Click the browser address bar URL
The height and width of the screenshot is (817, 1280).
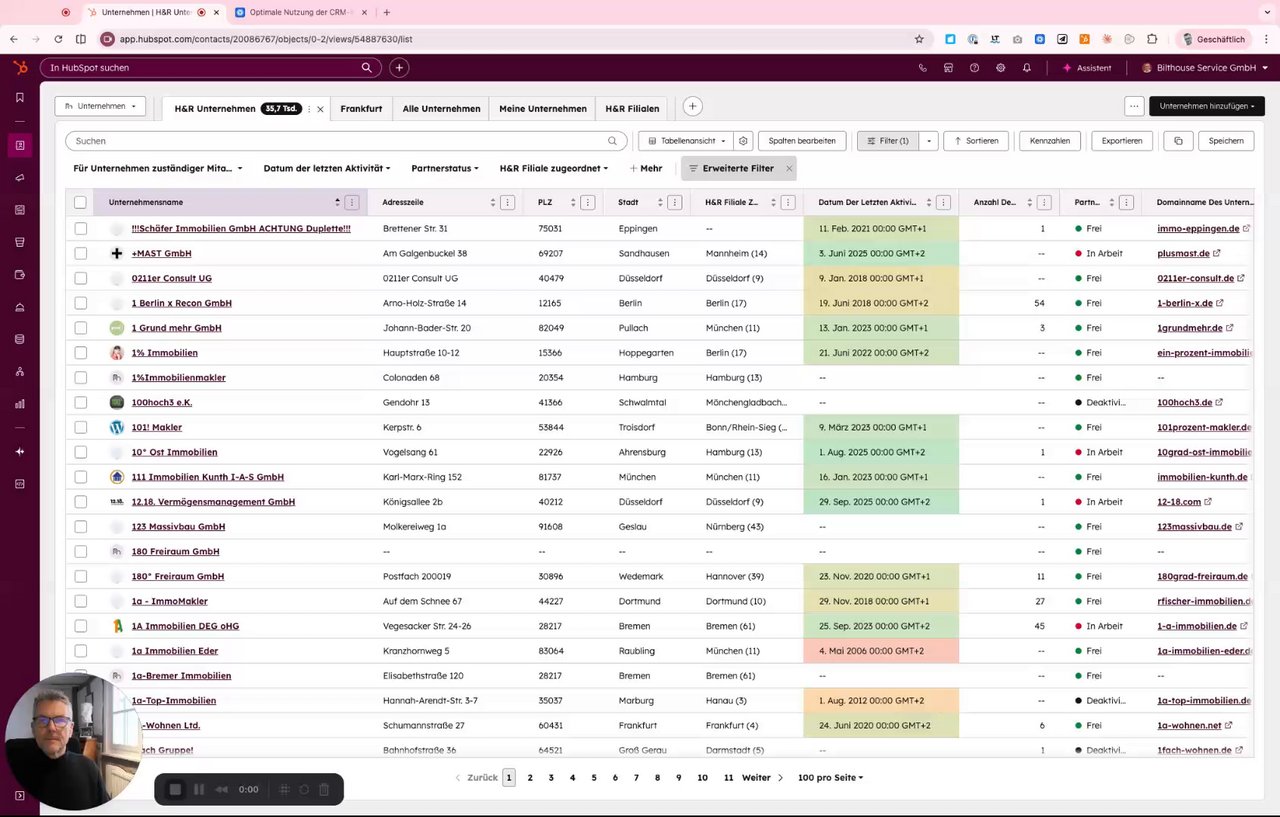point(266,39)
